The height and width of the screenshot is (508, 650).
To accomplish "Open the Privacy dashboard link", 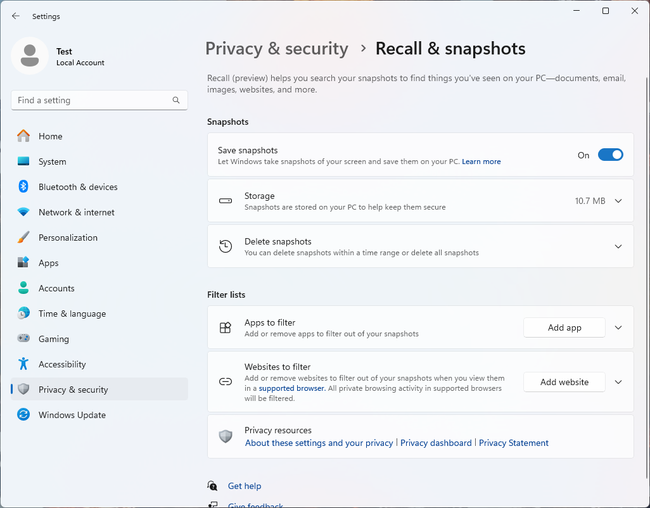I will 436,443.
